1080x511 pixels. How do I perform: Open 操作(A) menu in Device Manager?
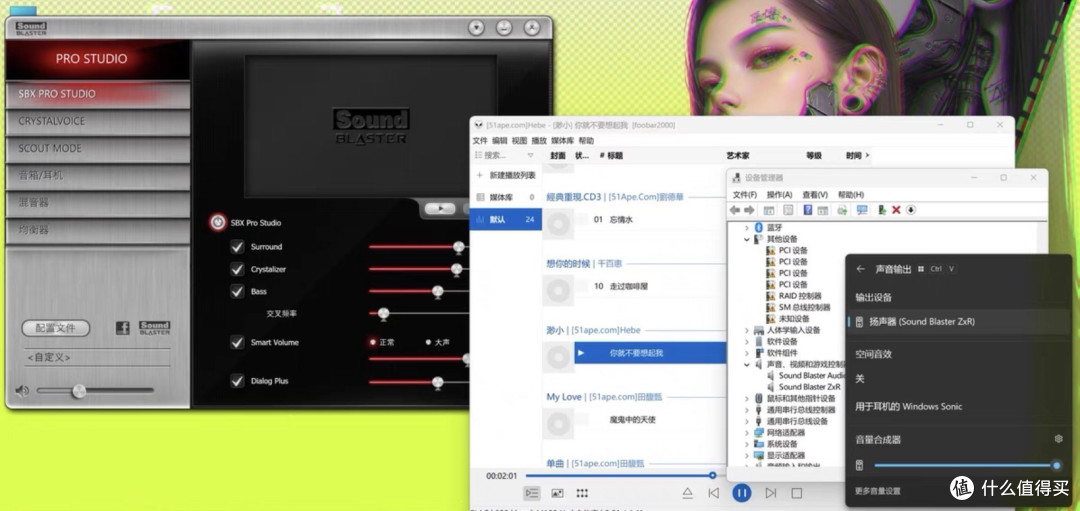pos(779,195)
